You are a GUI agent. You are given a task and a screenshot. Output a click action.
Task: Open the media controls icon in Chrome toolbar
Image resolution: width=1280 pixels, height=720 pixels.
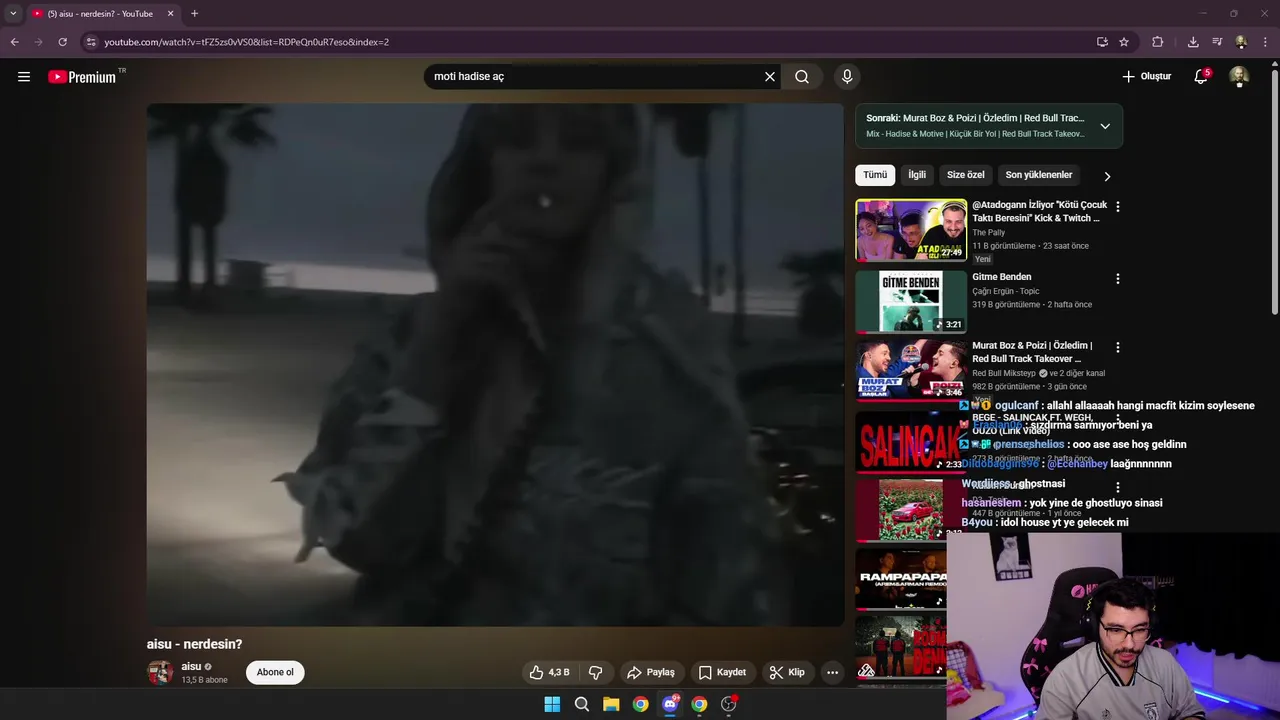click(x=1217, y=42)
